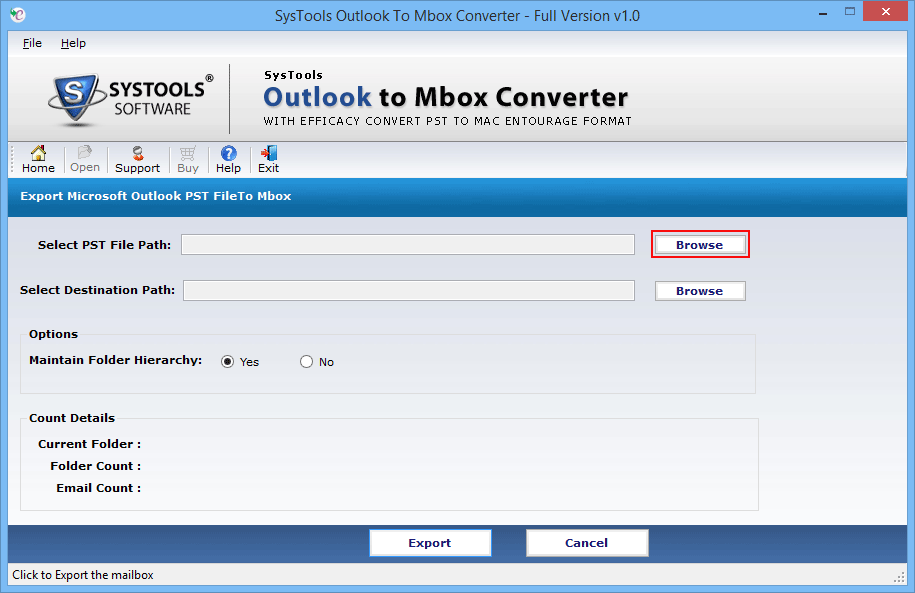Select Yes to maintain folder hierarchy
This screenshot has width=915, height=593.
225,361
